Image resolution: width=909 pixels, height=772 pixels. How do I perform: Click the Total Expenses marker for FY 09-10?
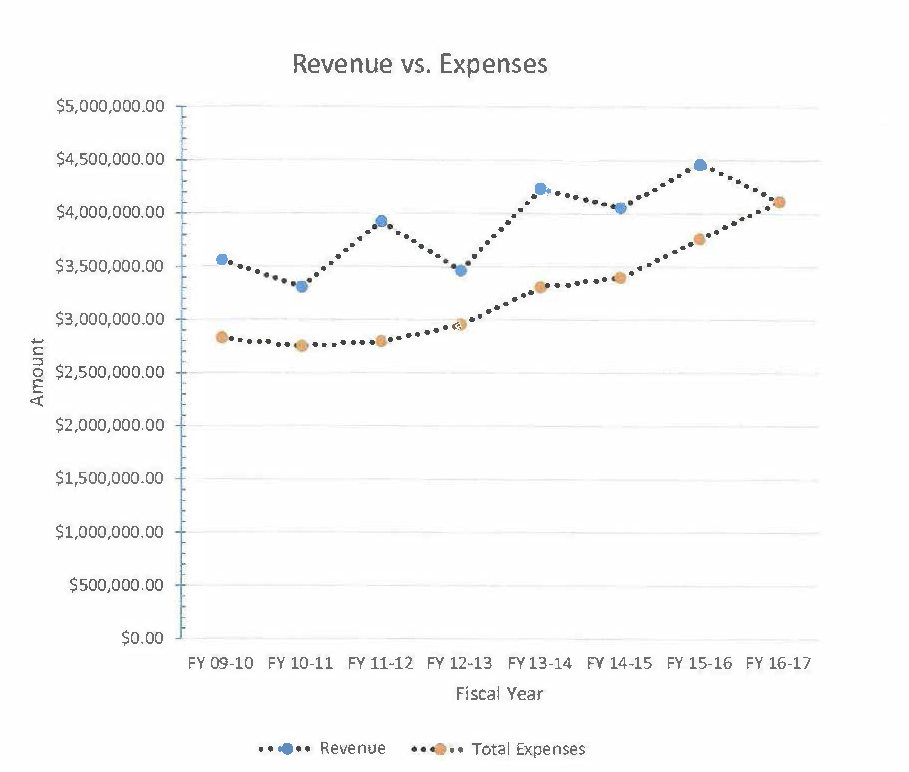[222, 337]
